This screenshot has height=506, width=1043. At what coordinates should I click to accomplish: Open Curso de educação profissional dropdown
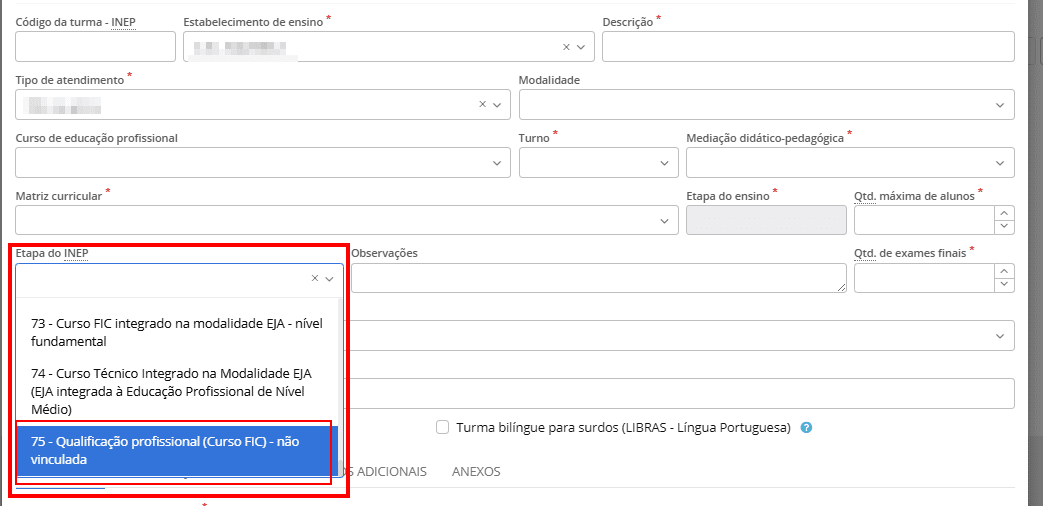click(497, 163)
